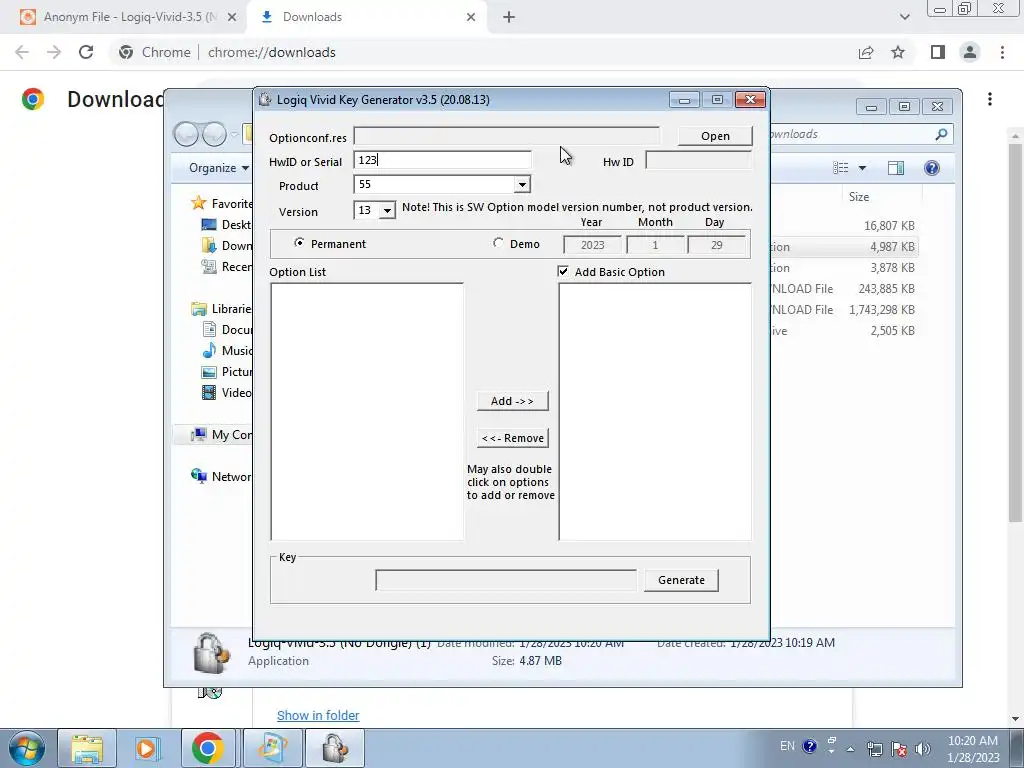Close the Anonym File tab
This screenshot has width=1024, height=768.
pos(232,17)
